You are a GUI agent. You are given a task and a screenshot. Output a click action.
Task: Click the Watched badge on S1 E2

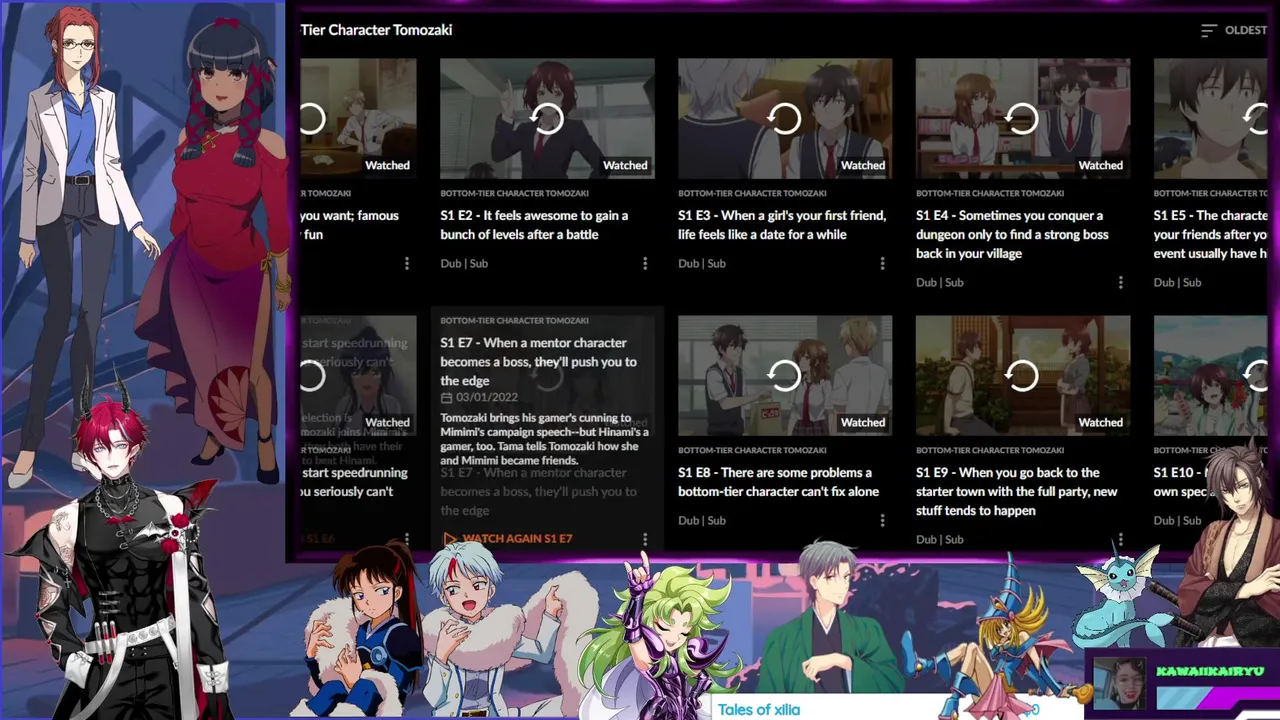pos(625,165)
